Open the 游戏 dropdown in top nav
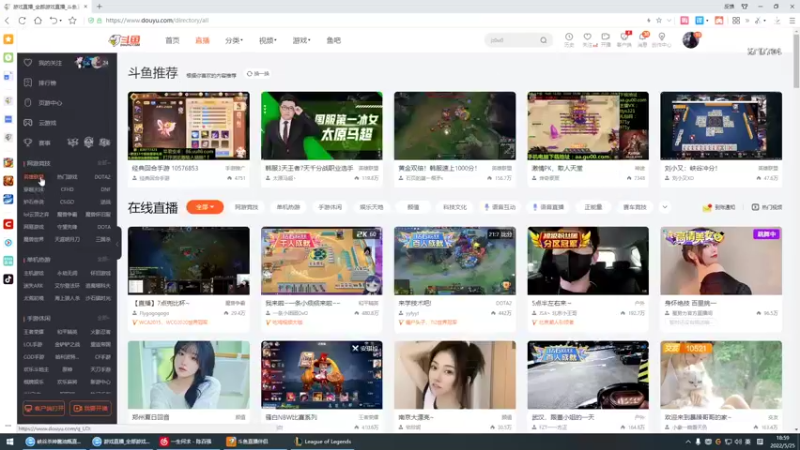Viewport: 800px width, 450px height. pyautogui.click(x=301, y=40)
